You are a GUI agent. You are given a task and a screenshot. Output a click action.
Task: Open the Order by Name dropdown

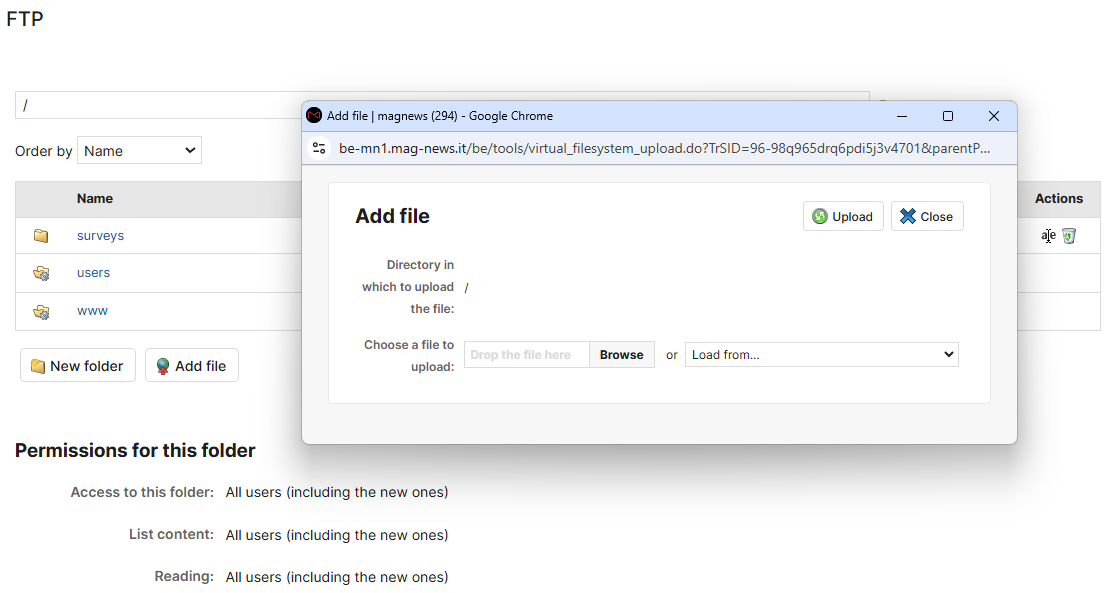[140, 151]
